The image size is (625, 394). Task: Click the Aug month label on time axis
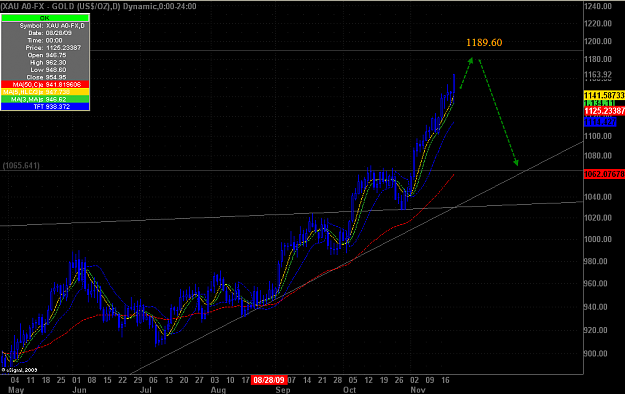coord(218,390)
